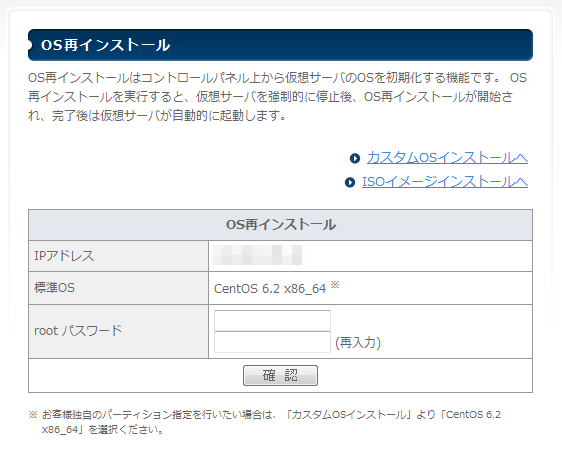
Task: Open the カスタムOSインストールへ link
Action: [x=447, y=158]
